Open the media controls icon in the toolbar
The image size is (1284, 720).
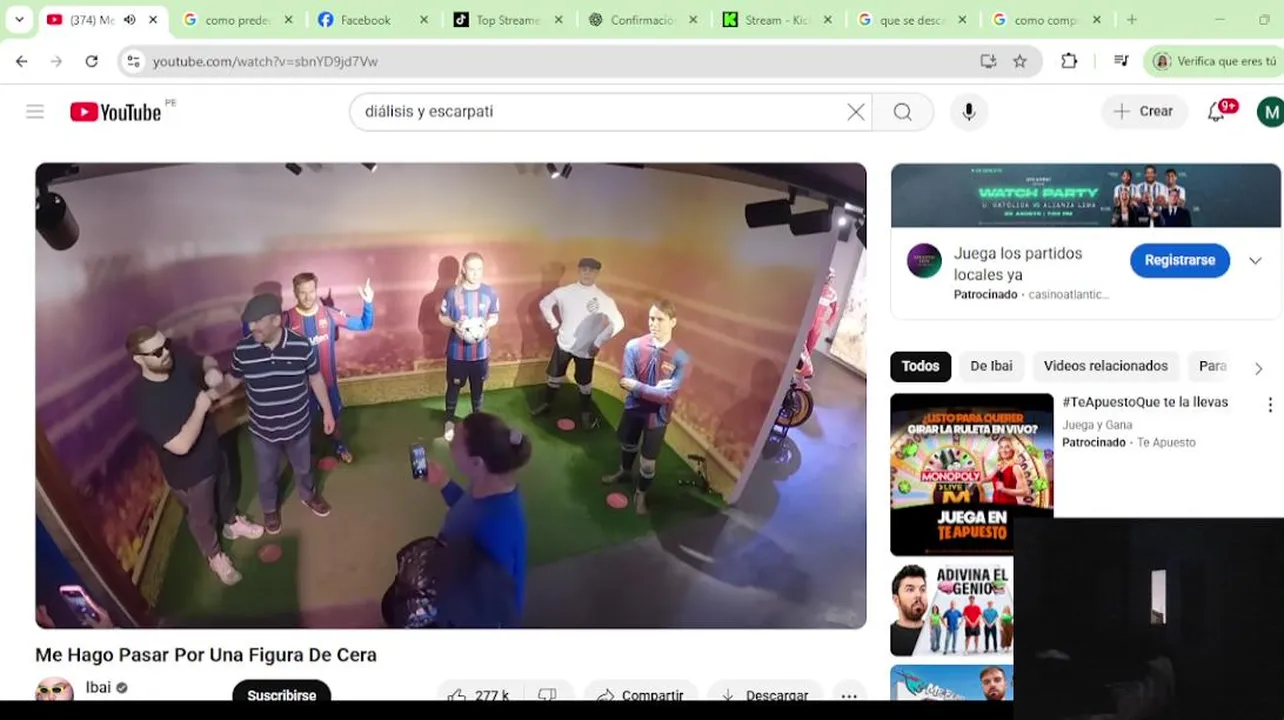point(1121,61)
